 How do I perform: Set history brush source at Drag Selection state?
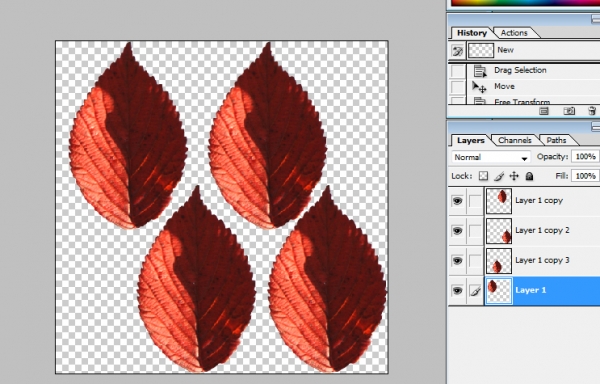click(x=457, y=71)
